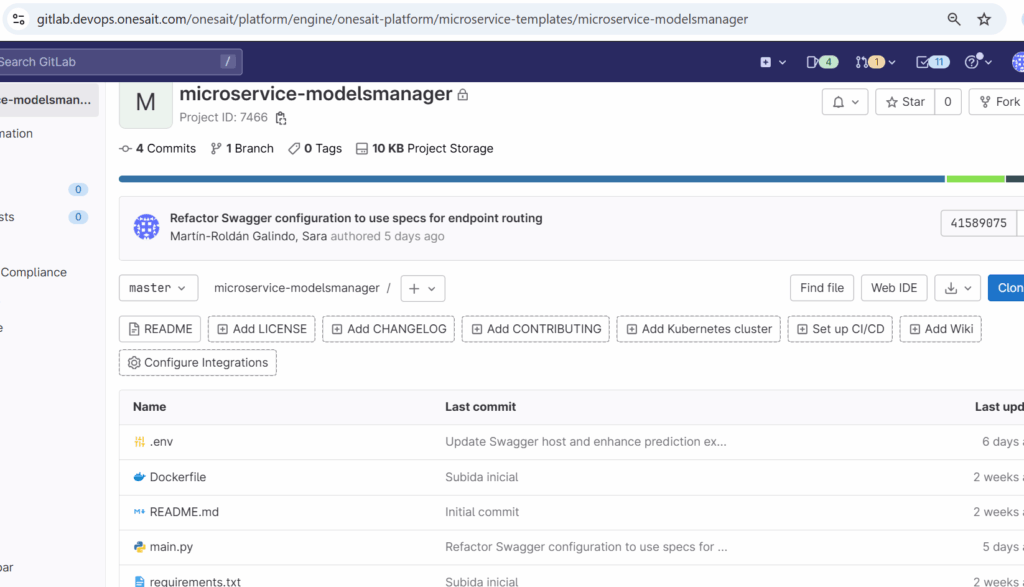The image size is (1024, 587).
Task: Expand the download source code dropdown
Action: coord(957,288)
